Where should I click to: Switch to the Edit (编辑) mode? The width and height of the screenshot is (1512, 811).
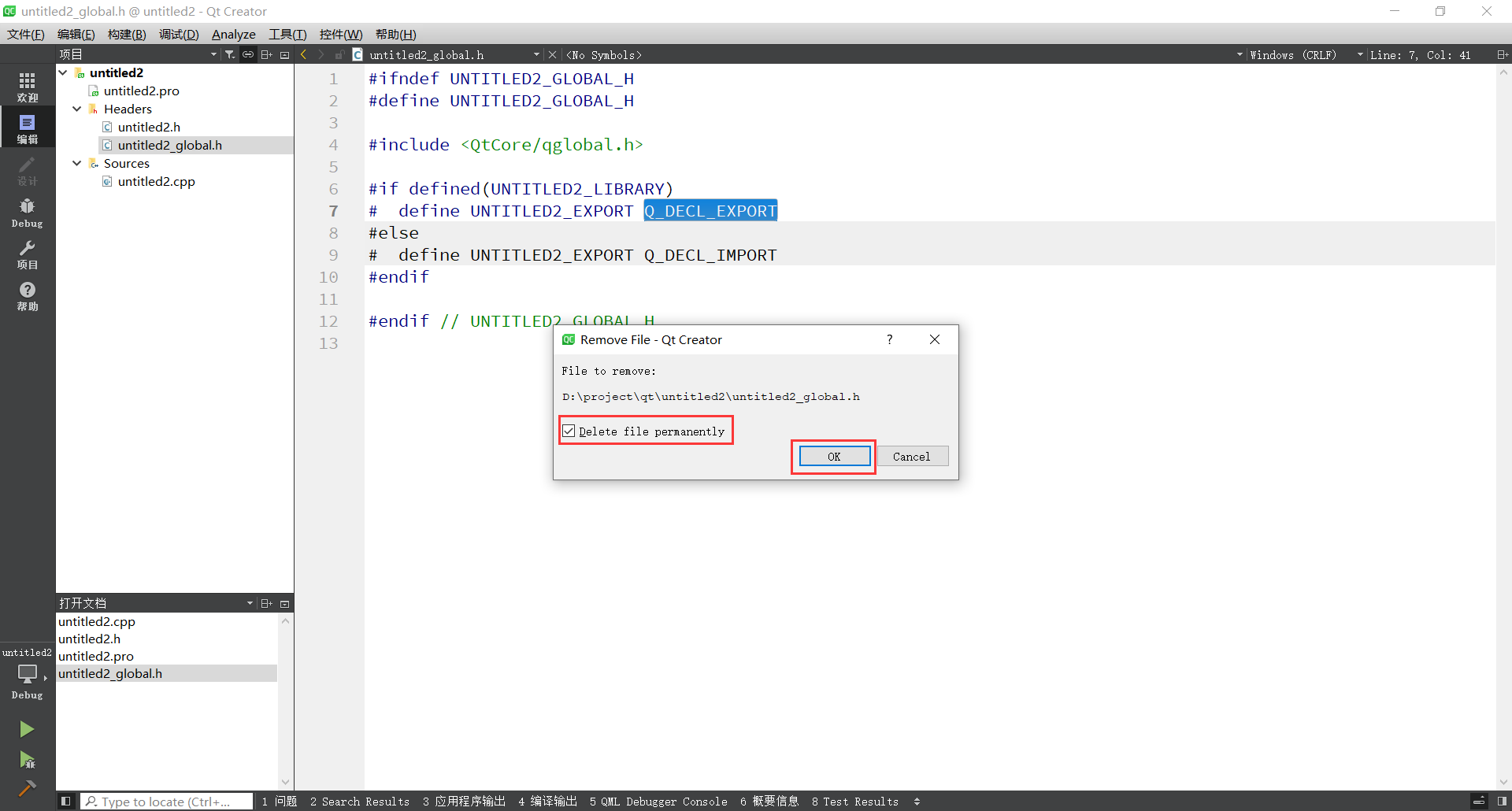[x=28, y=128]
